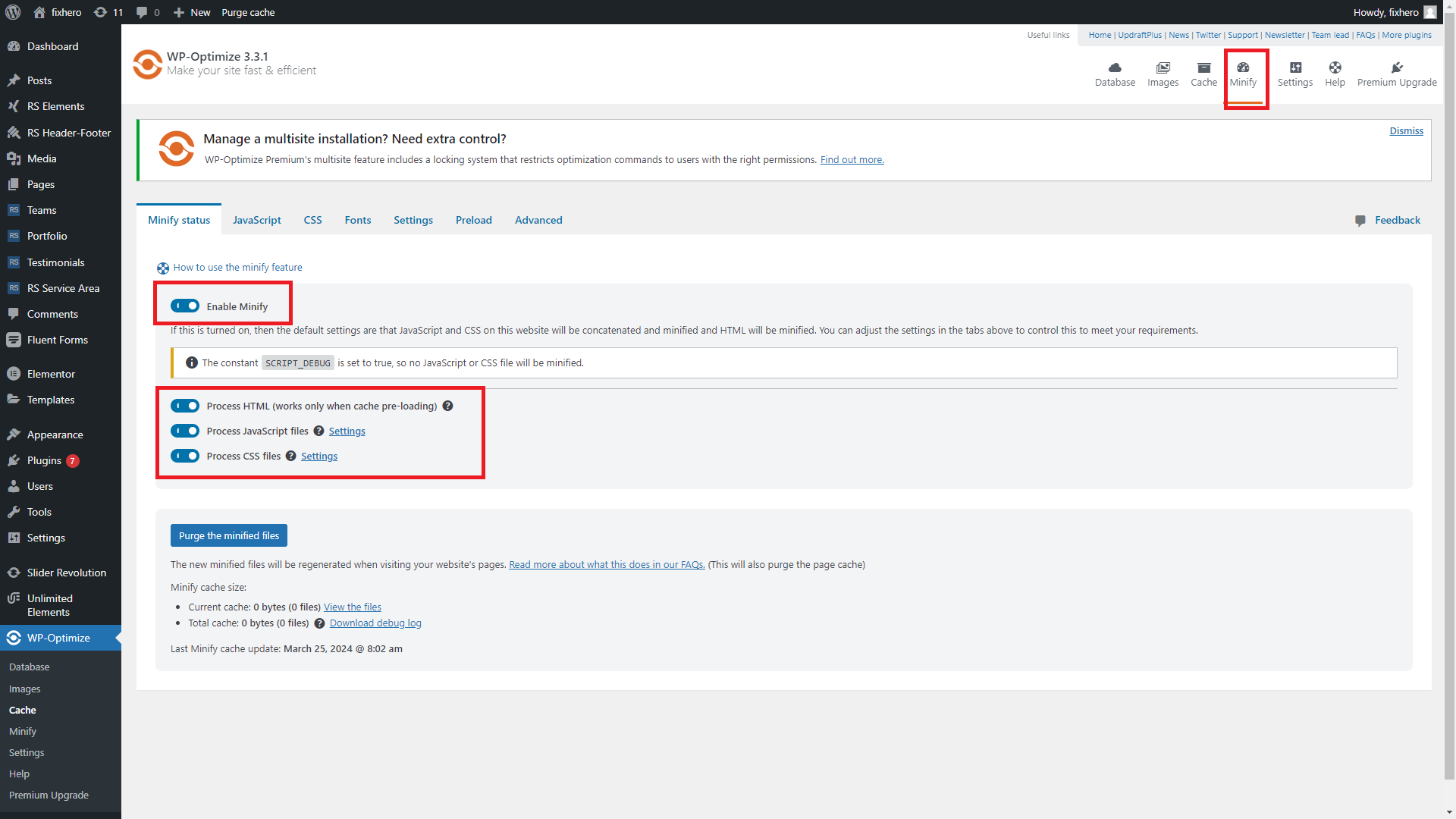Switch to the Advanced tab
Image resolution: width=1456 pixels, height=819 pixels.
click(x=538, y=220)
